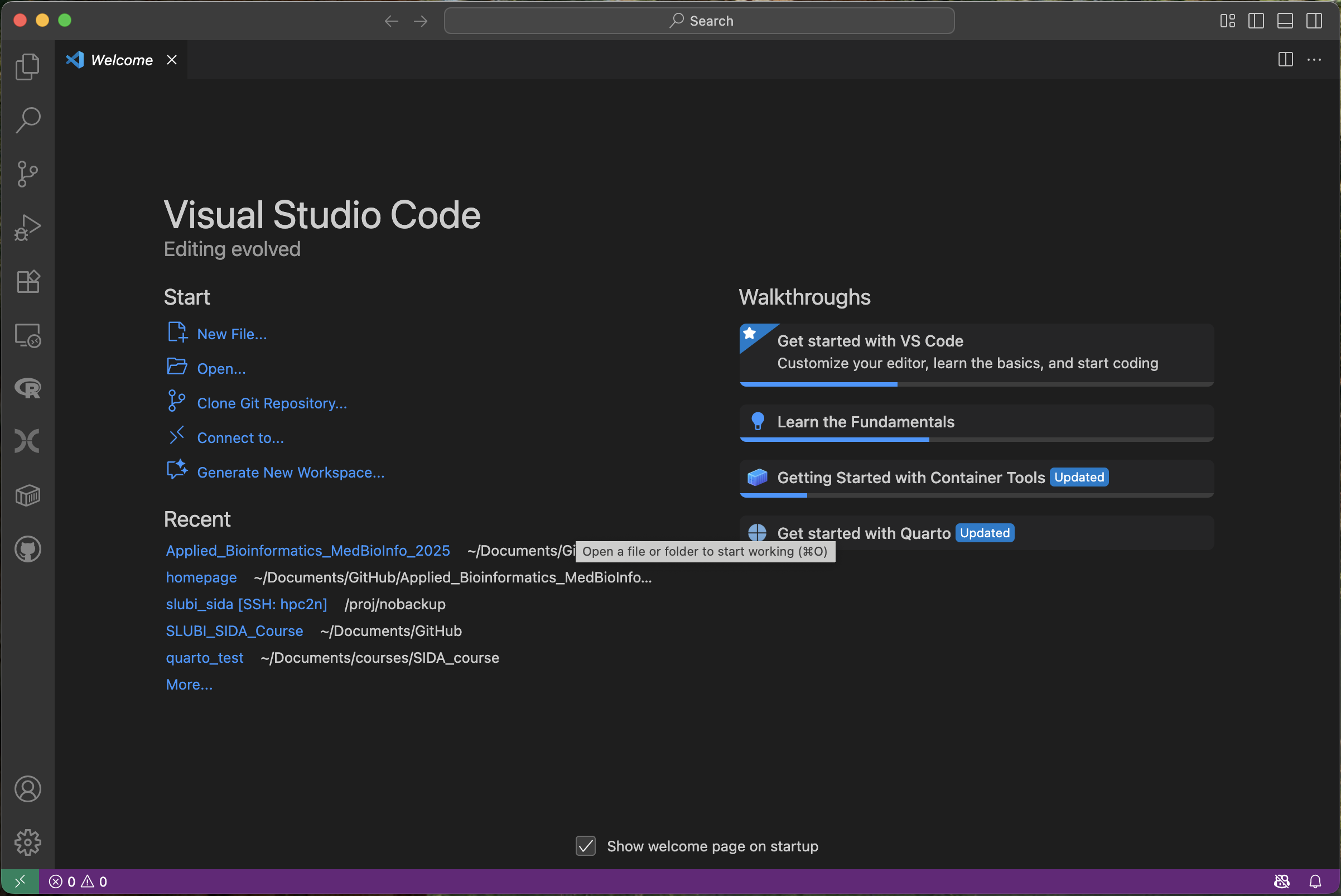Image resolution: width=1341 pixels, height=896 pixels.
Task: Select the Welcome tab
Action: (121, 60)
